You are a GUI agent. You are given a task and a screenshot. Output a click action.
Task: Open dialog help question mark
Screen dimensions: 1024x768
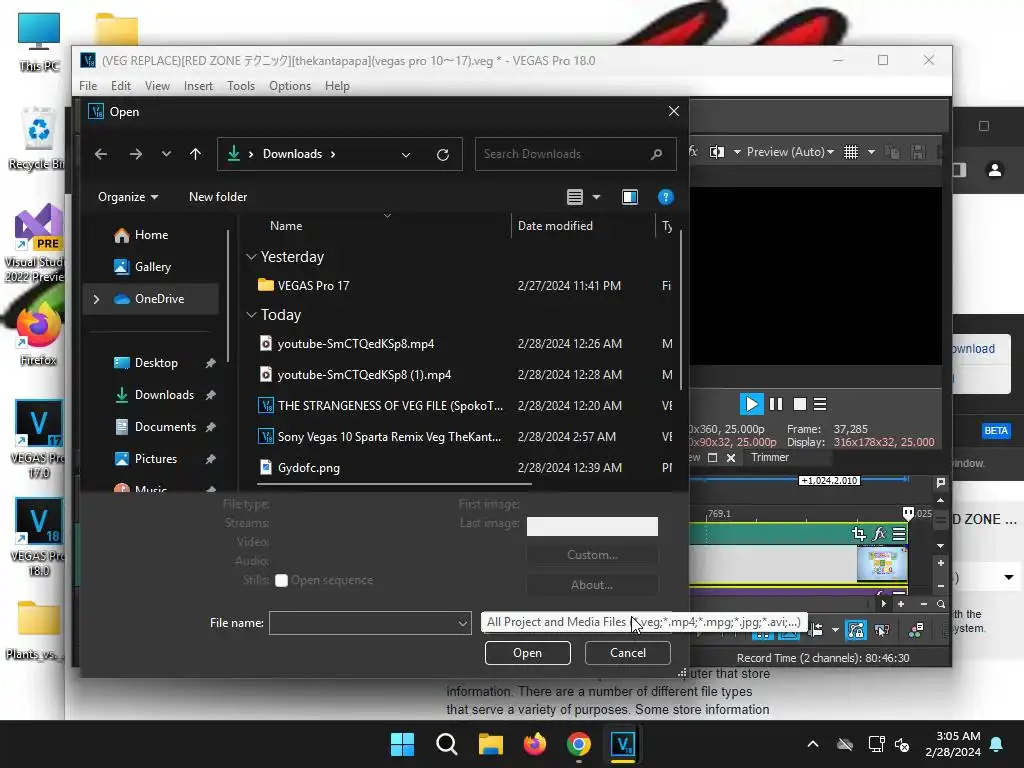(x=665, y=197)
